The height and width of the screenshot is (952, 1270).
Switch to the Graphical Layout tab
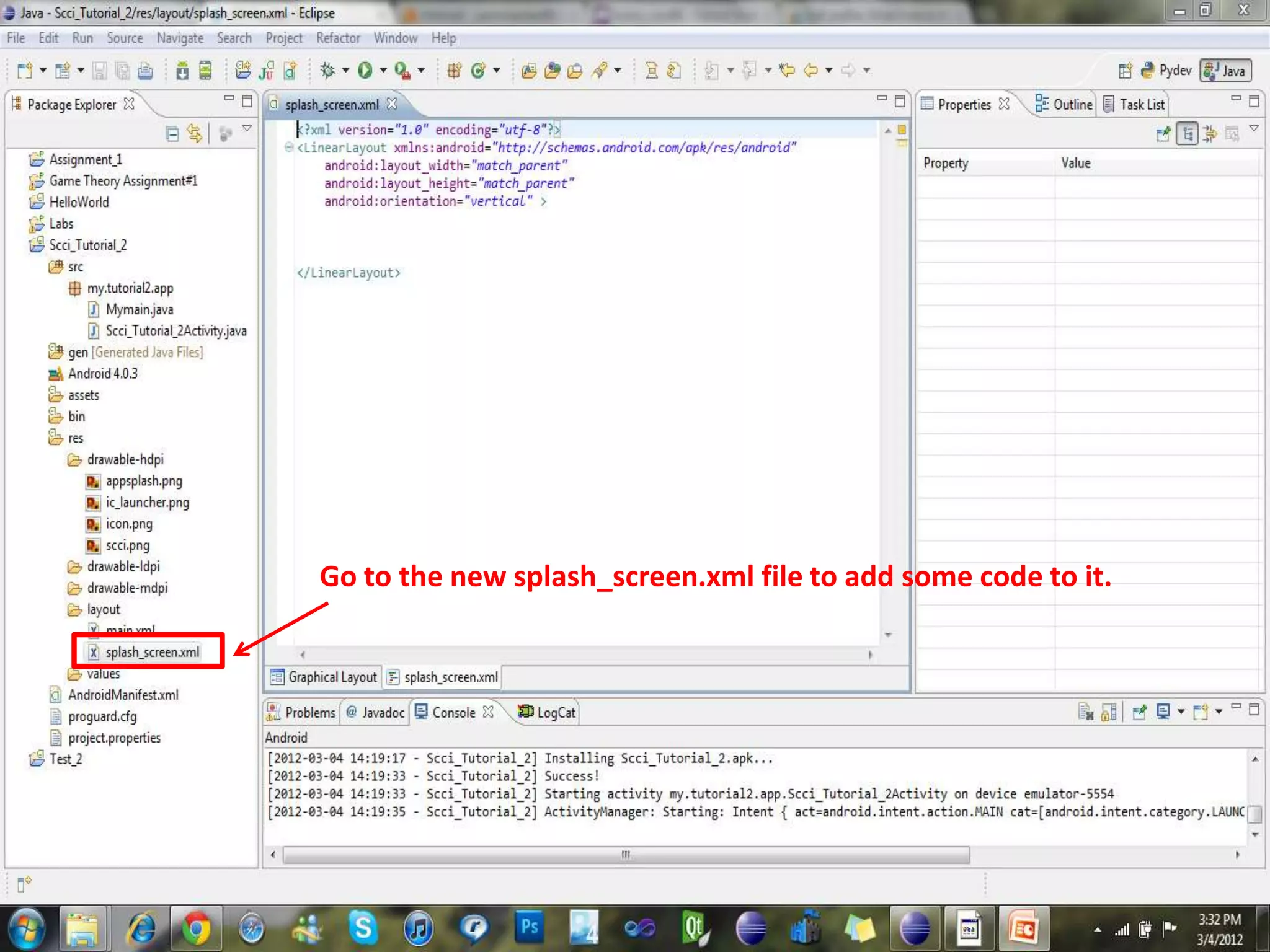[324, 677]
